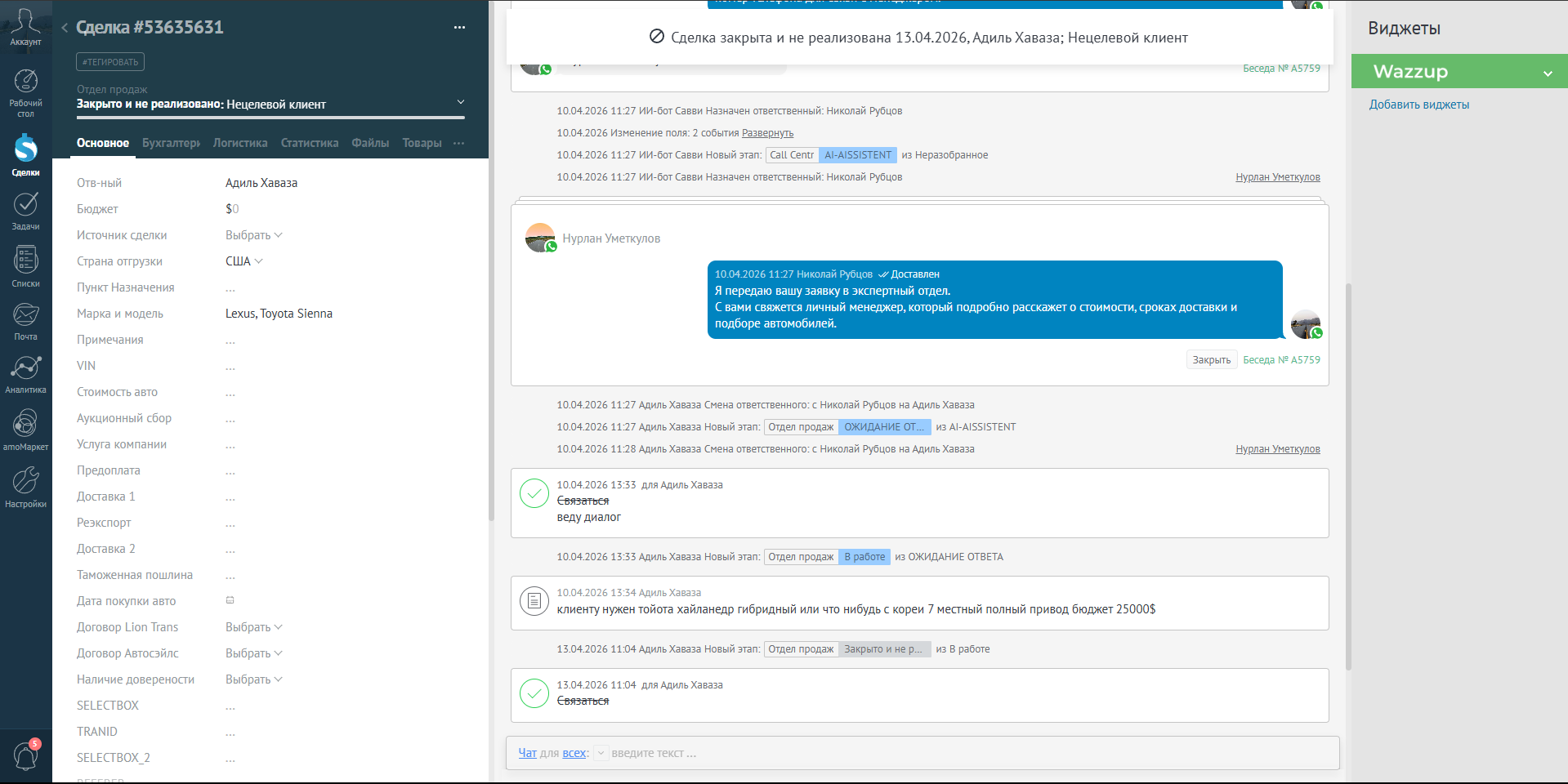Screen dimensions: 1568x784
Task: Open the deal options three-dots menu
Action: (459, 28)
